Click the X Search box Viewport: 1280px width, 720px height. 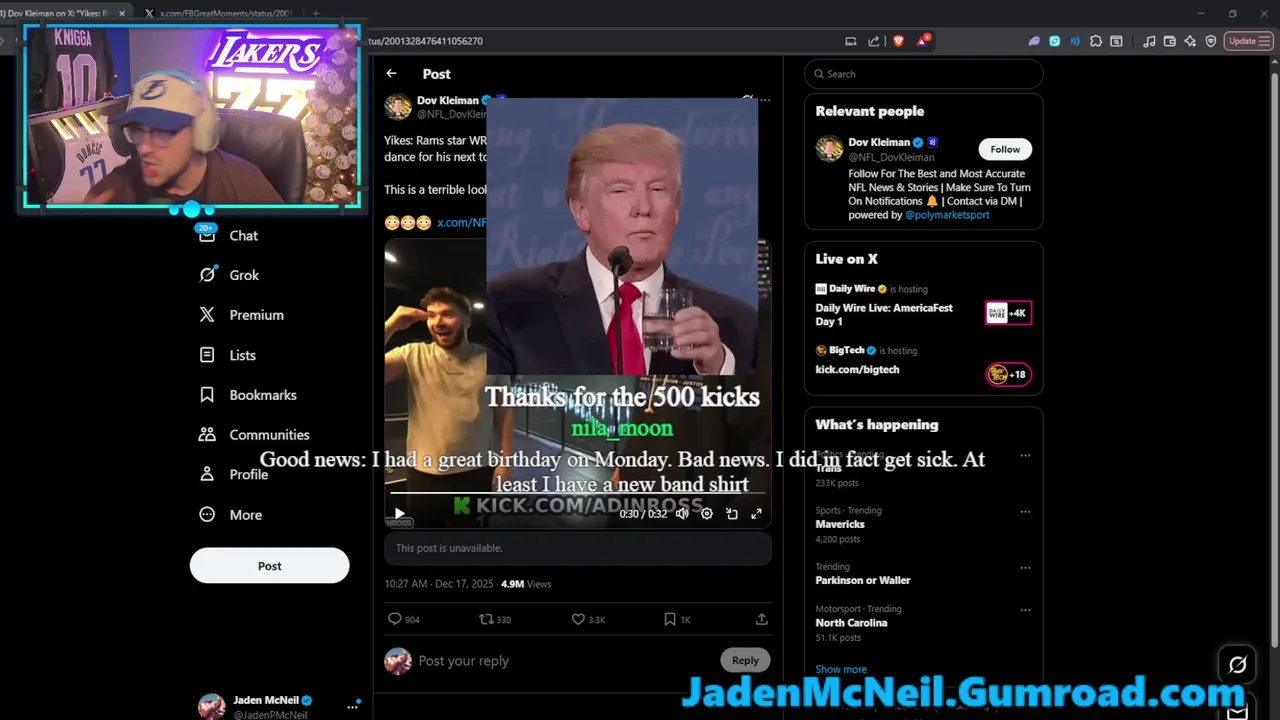pos(924,74)
